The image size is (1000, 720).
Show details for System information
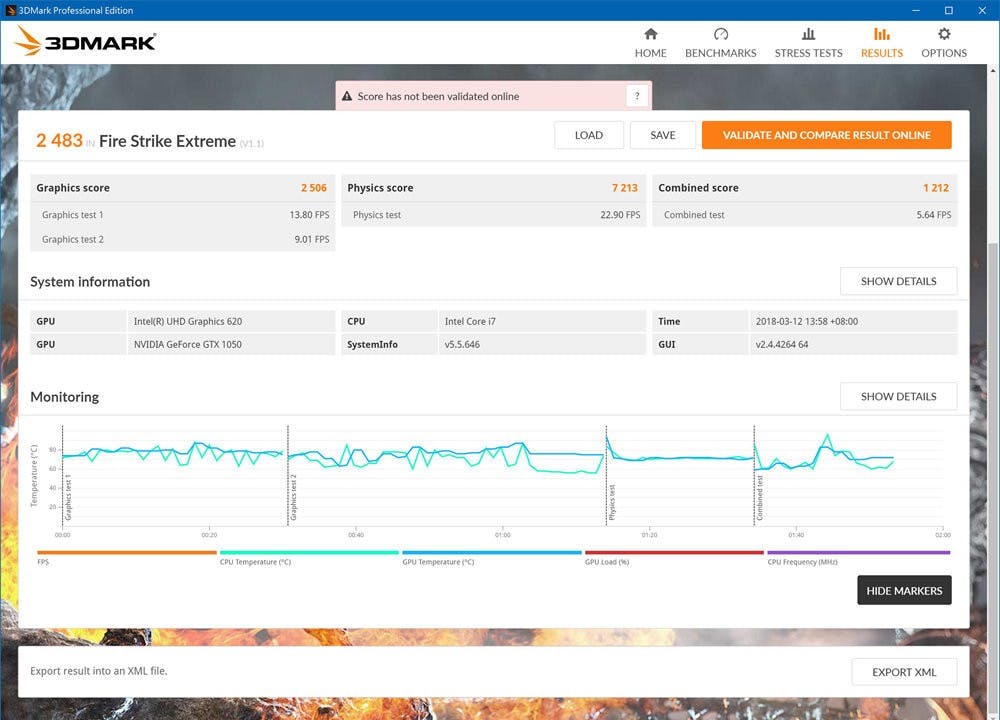point(899,281)
